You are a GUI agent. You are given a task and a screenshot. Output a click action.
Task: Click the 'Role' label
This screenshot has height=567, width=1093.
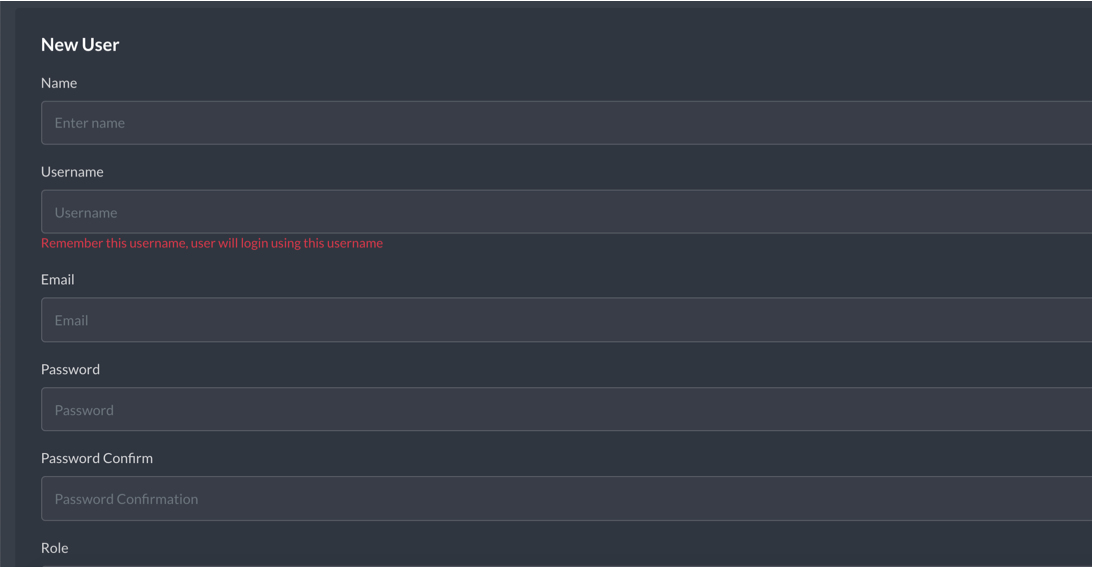click(54, 548)
